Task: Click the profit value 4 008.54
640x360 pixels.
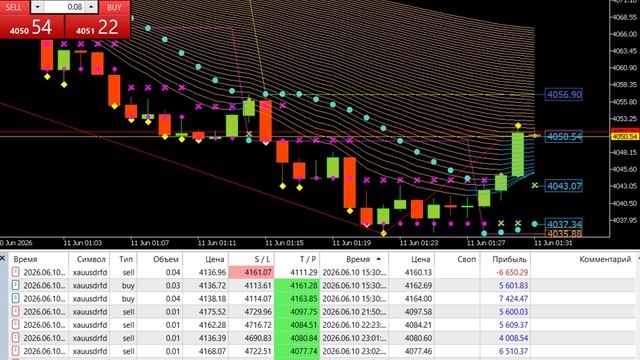Action: pos(513,338)
